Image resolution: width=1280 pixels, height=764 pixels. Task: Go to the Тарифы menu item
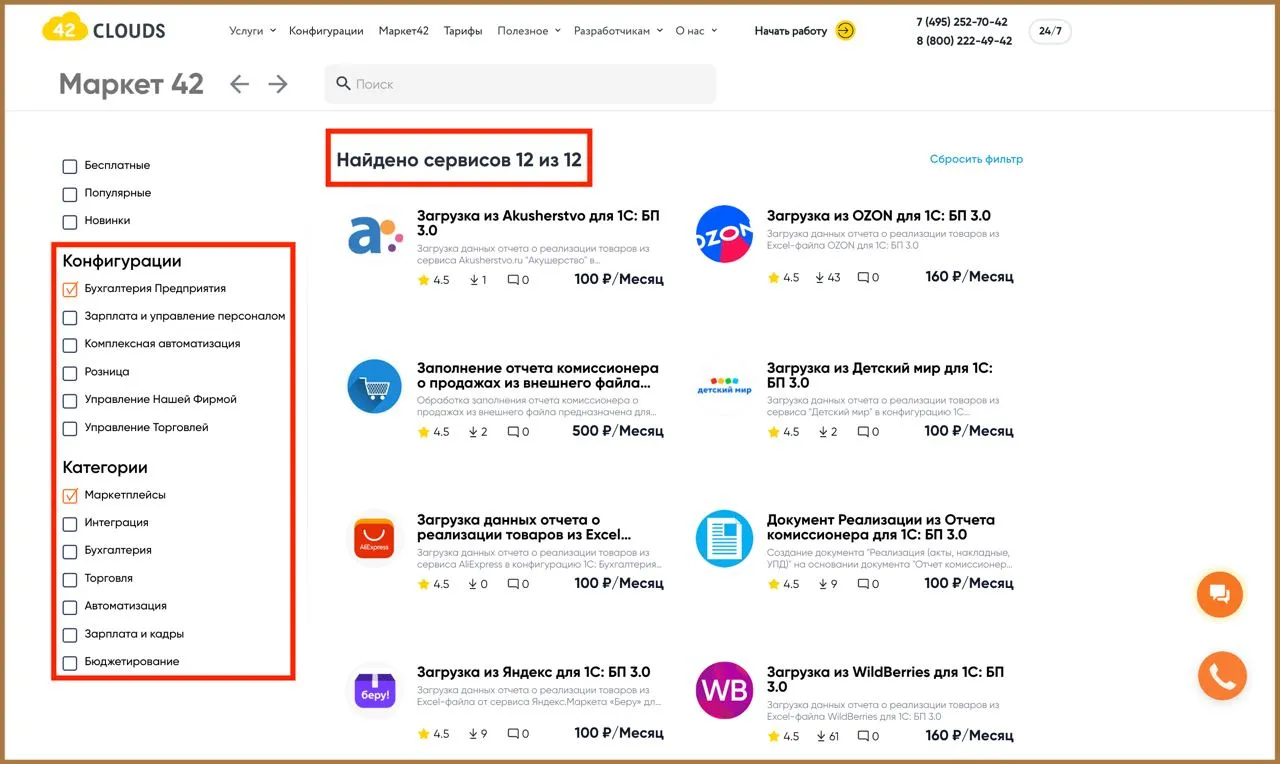[463, 31]
